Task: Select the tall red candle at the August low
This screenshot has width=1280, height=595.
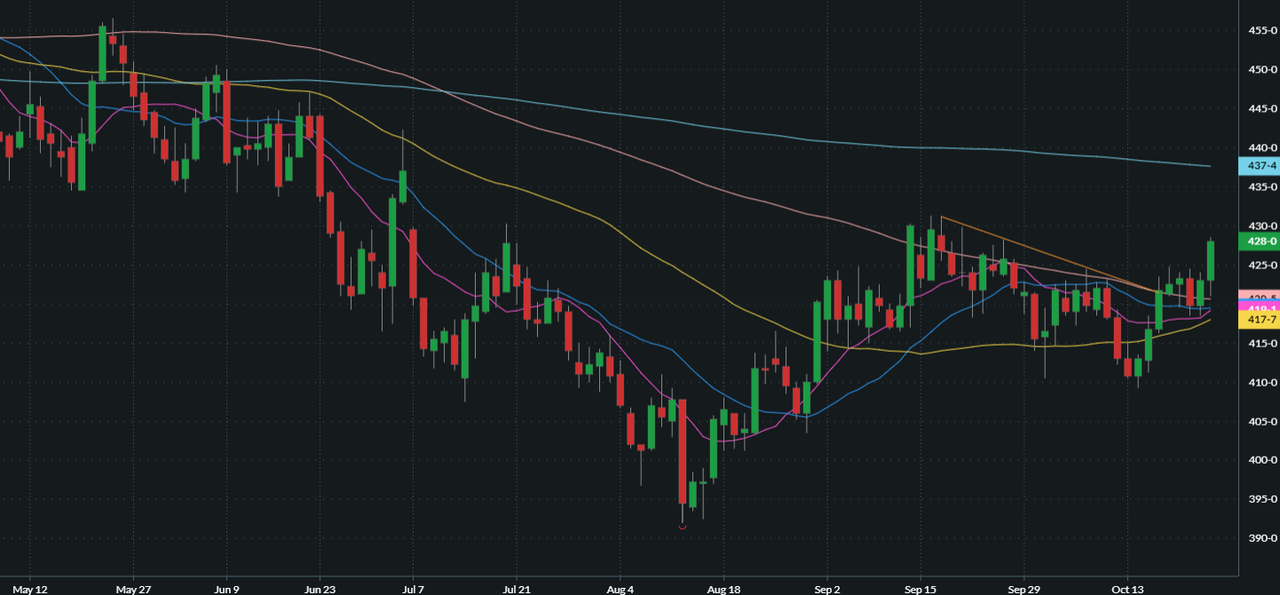Action: (x=683, y=452)
